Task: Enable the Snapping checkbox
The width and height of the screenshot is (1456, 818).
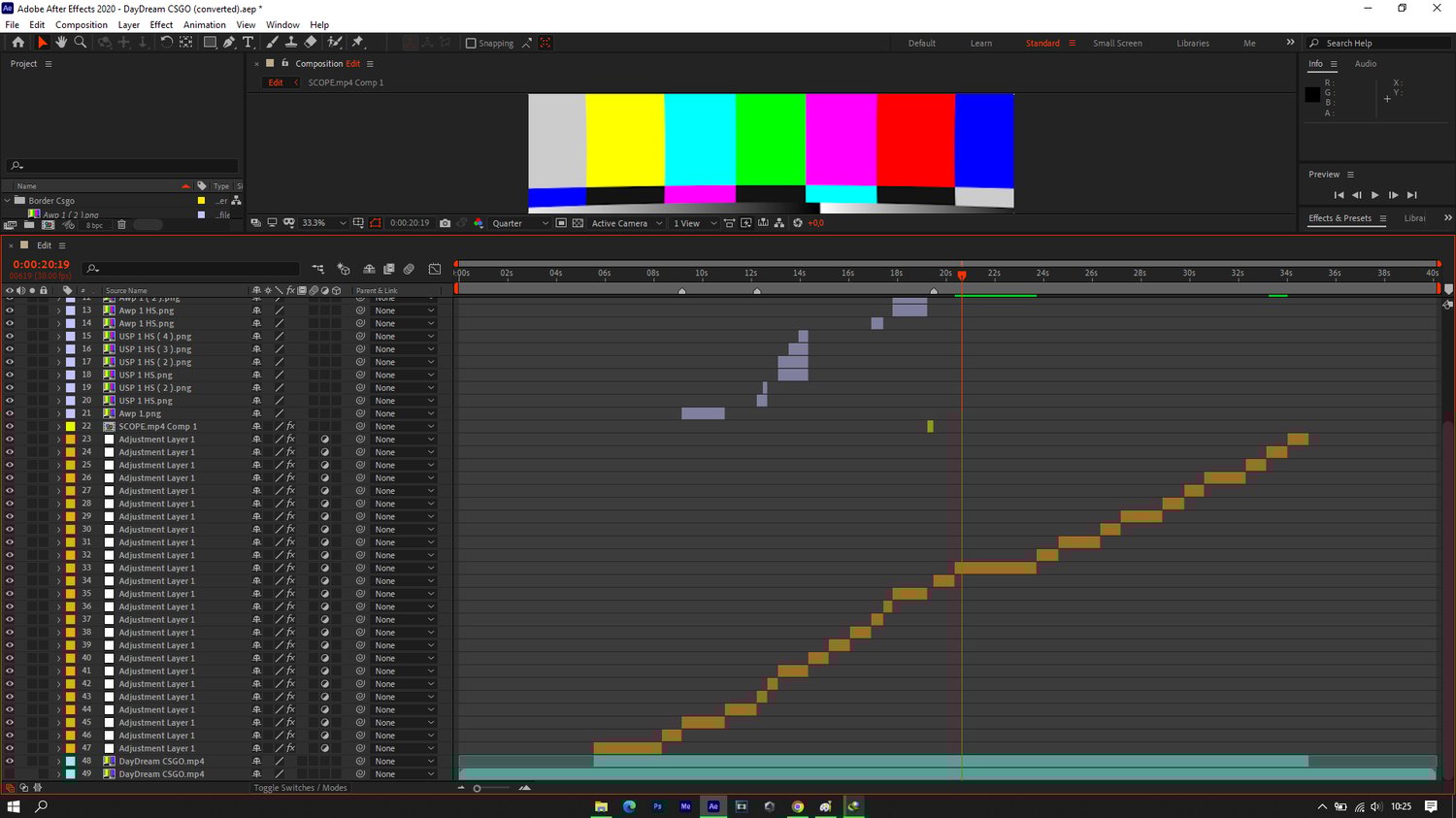Action: [471, 43]
